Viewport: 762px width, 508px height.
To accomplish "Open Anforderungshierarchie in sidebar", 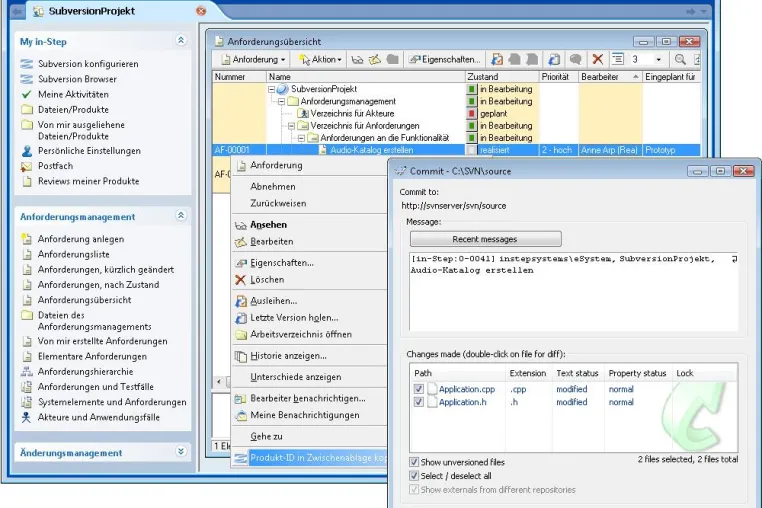I will 85,372.
